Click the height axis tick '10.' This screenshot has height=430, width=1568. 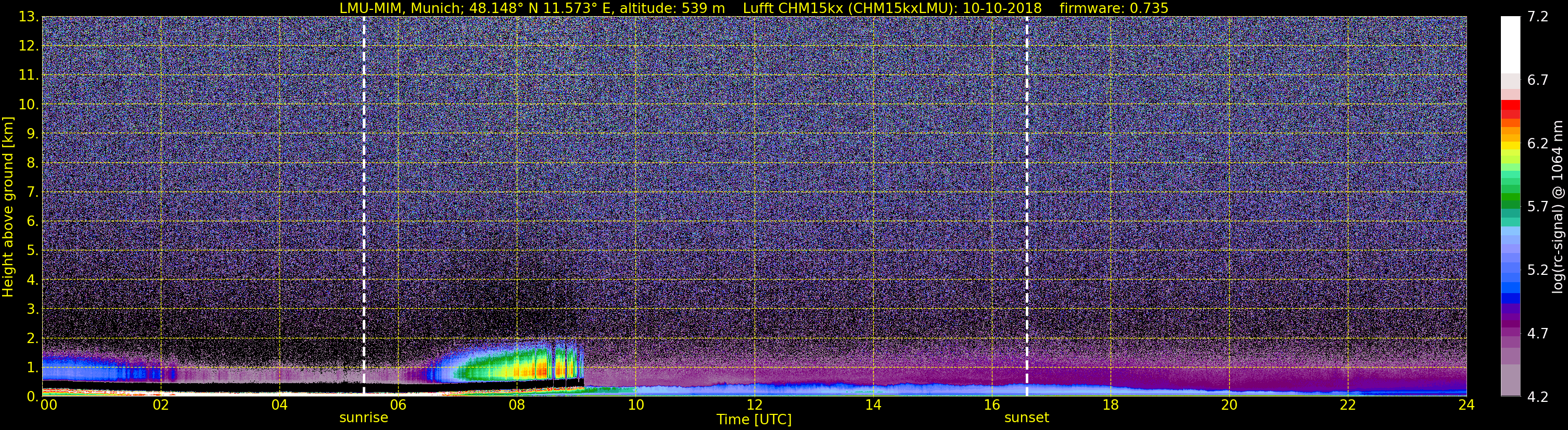click(28, 104)
